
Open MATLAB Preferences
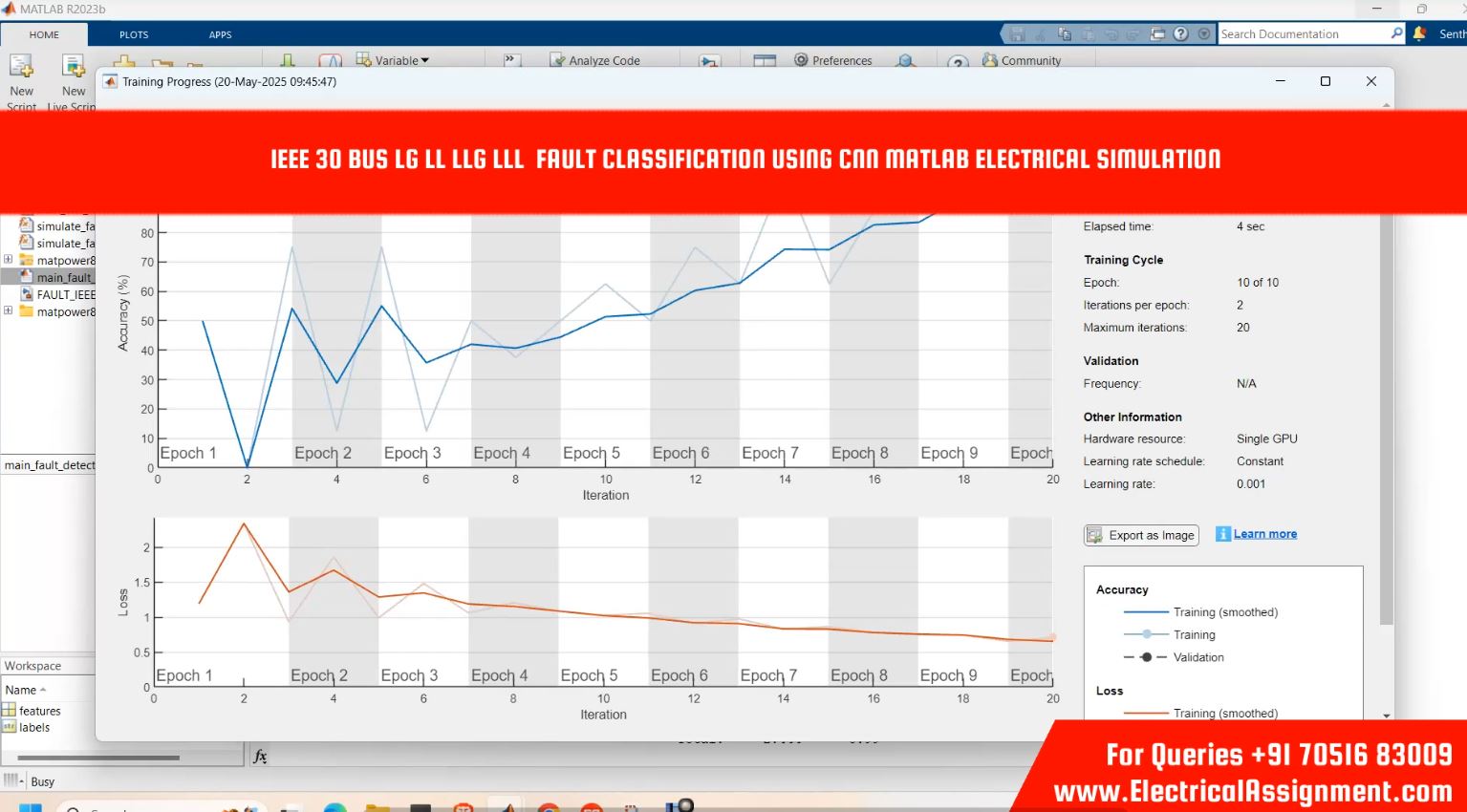(x=832, y=60)
